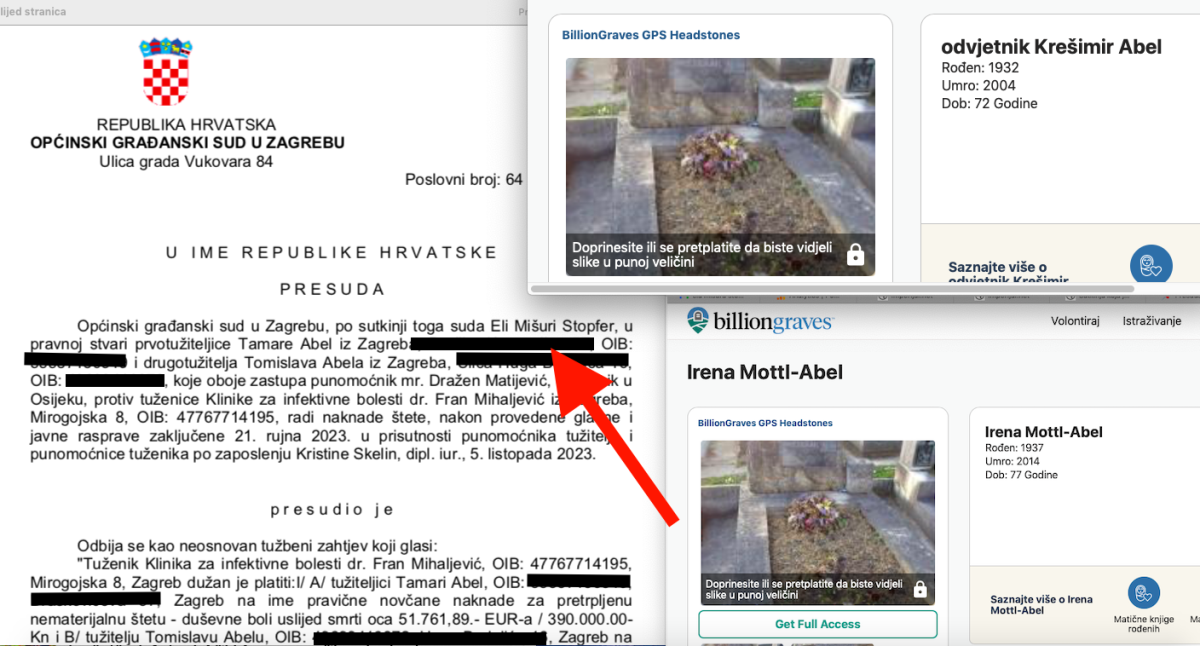Screen dimensions: 1200x646
Task: Select the text Umro: 2014
Action: pyautogui.click(x=1014, y=462)
